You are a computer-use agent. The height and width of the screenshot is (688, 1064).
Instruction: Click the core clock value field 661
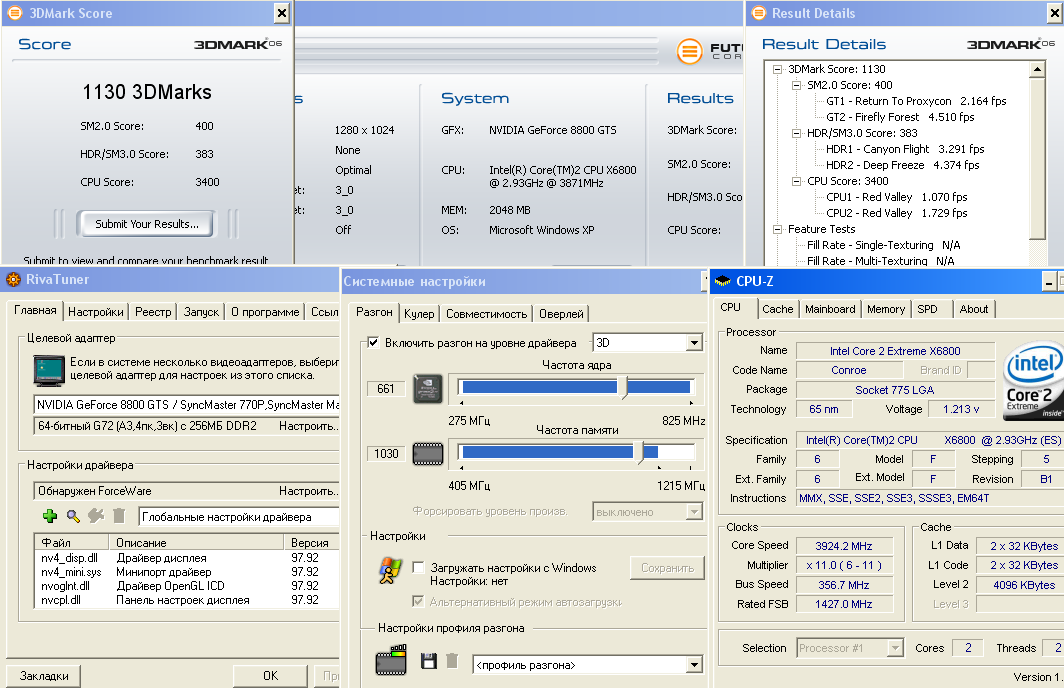click(x=385, y=389)
